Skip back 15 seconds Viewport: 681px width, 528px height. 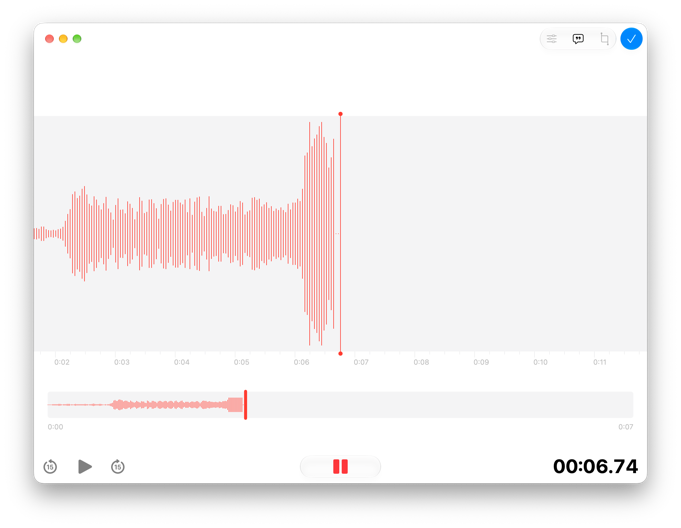(x=50, y=467)
